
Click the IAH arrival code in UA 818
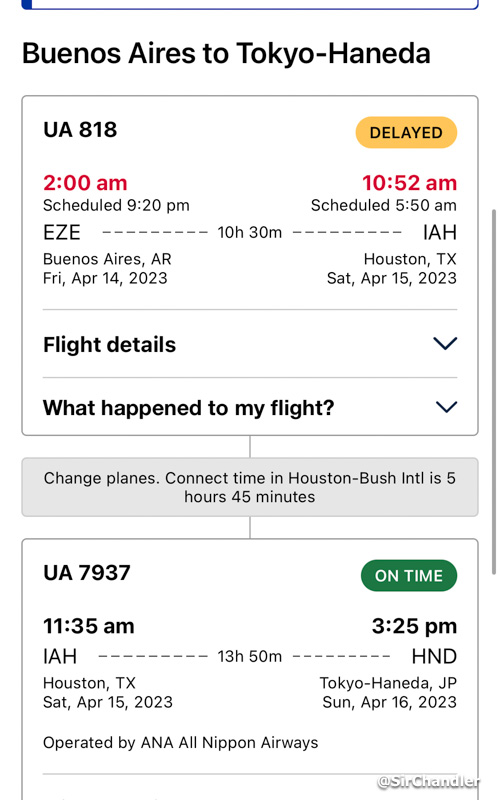[x=439, y=233]
